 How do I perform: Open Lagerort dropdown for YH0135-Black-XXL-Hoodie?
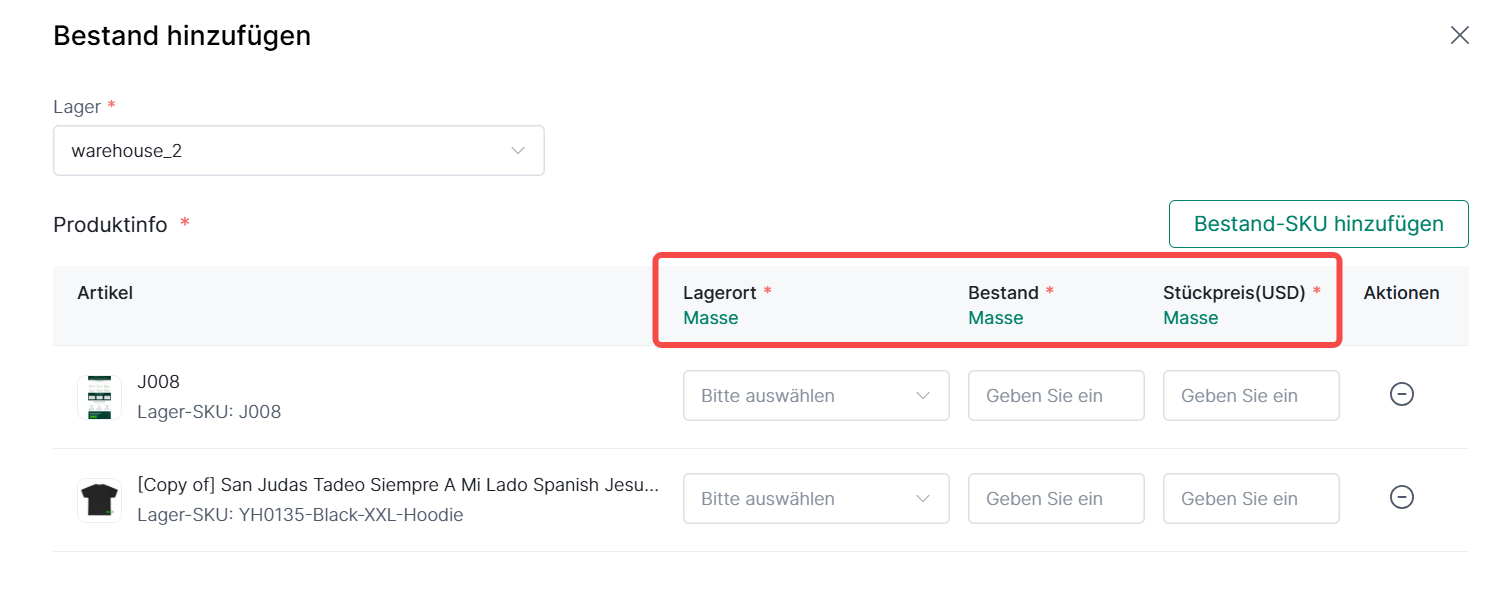point(815,499)
